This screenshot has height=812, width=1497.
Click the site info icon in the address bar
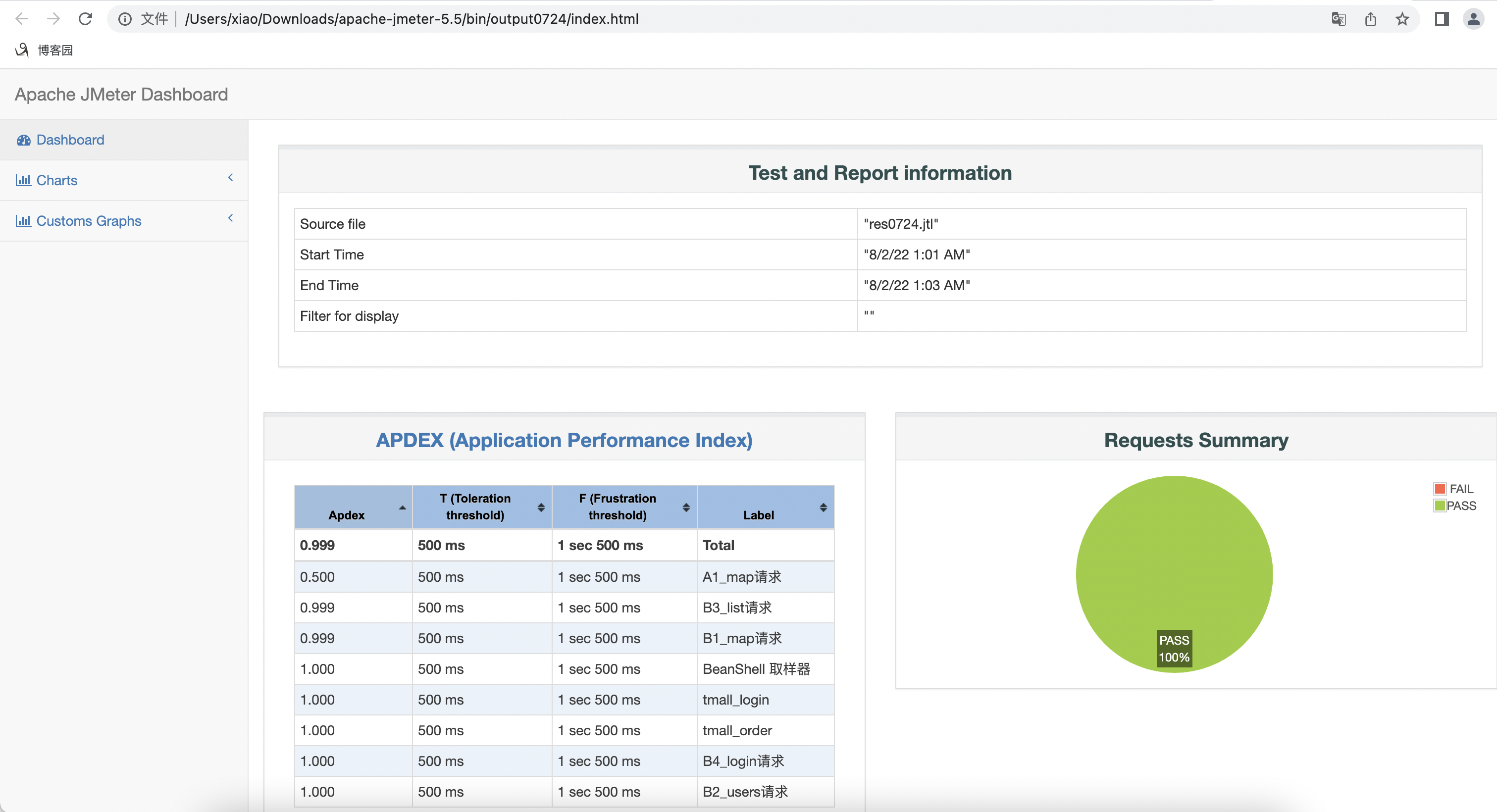tap(125, 19)
